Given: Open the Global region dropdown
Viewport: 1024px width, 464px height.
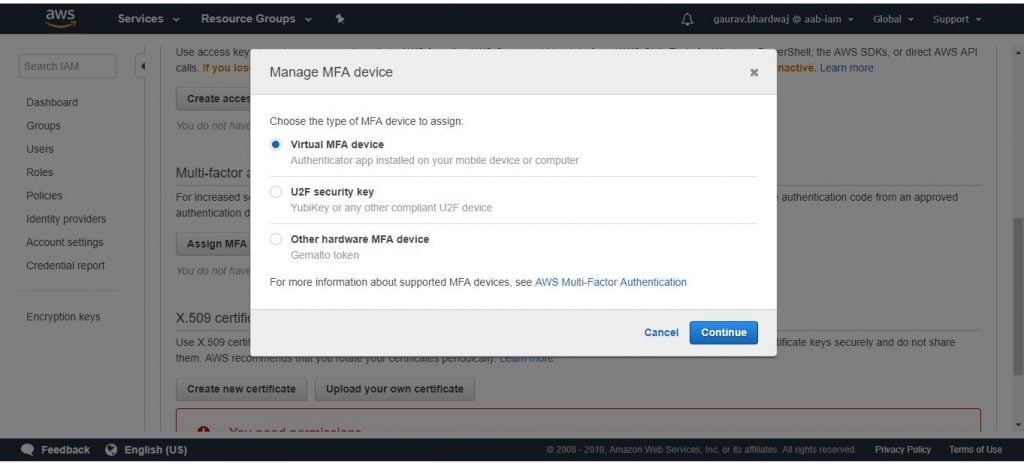Looking at the screenshot, I should (x=893, y=19).
